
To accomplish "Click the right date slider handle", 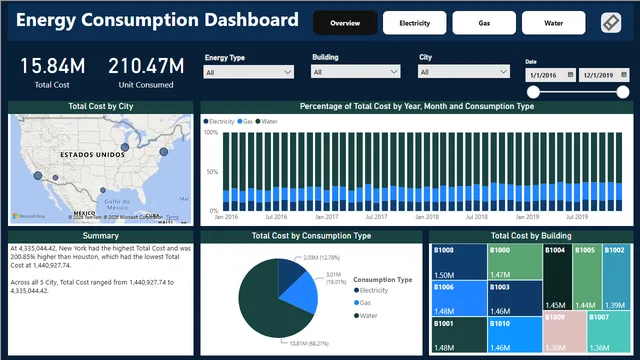I will [x=623, y=92].
